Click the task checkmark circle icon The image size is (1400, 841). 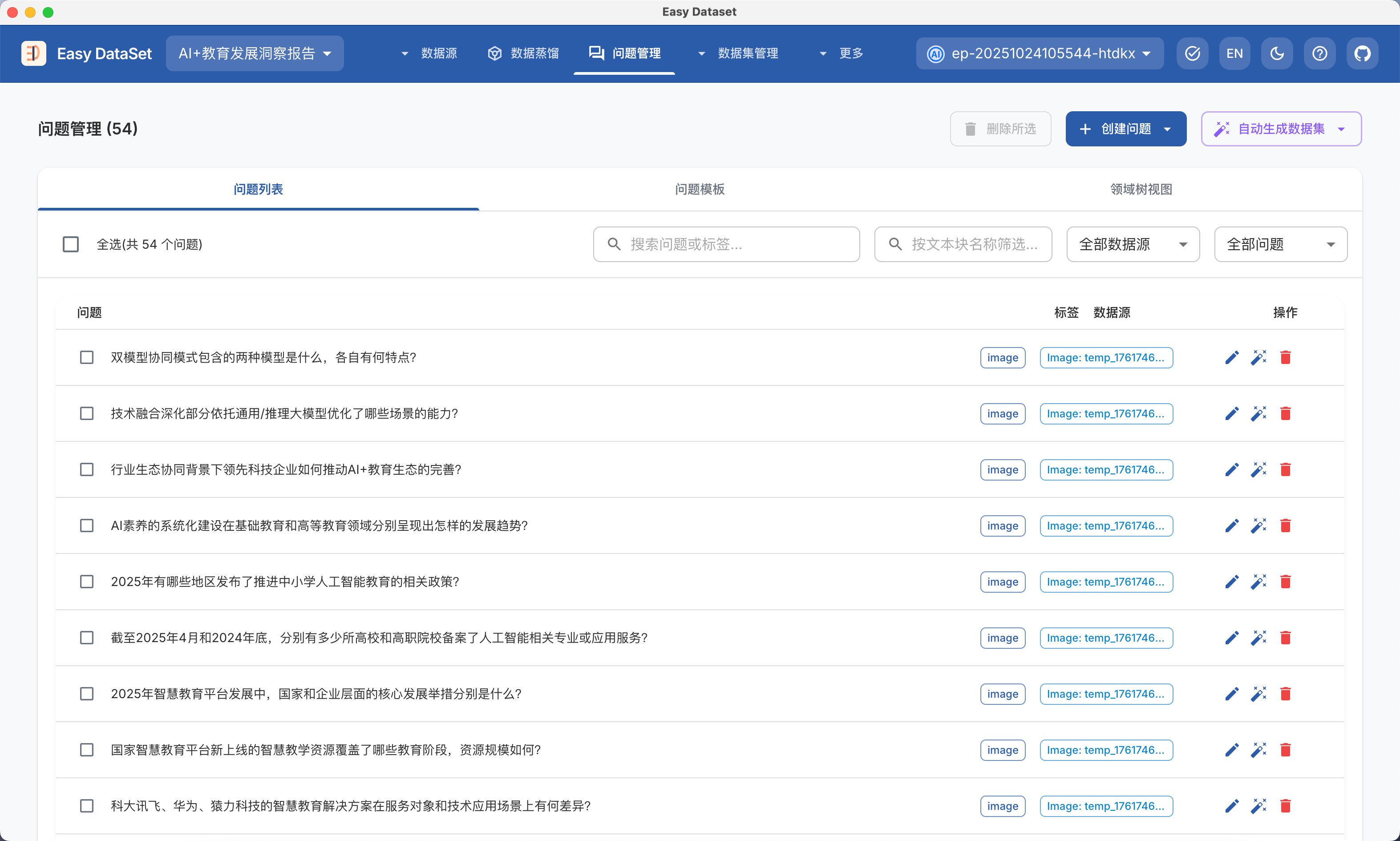pyautogui.click(x=1192, y=53)
